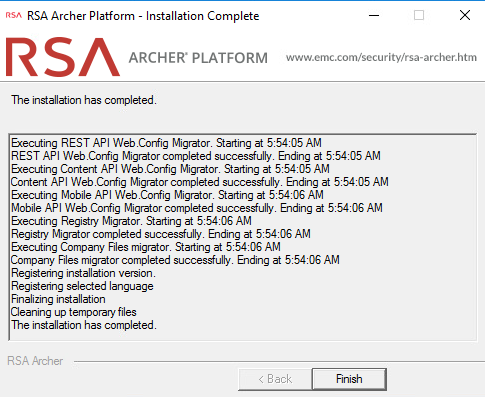This screenshot has width=485, height=397.
Task: Click the Finish button
Action: (x=349, y=379)
